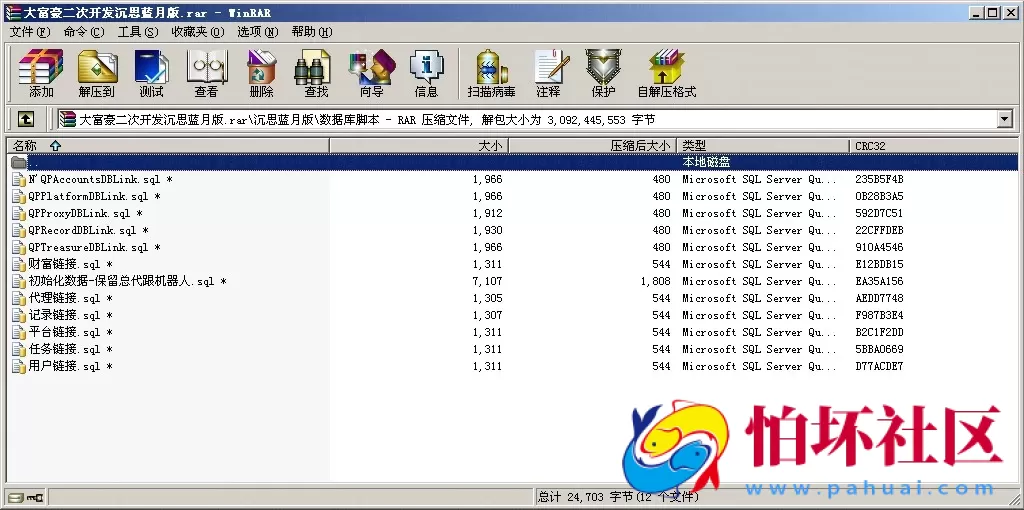Sort by 大小 column header
Screen dimensions: 1024x510
tap(419, 146)
